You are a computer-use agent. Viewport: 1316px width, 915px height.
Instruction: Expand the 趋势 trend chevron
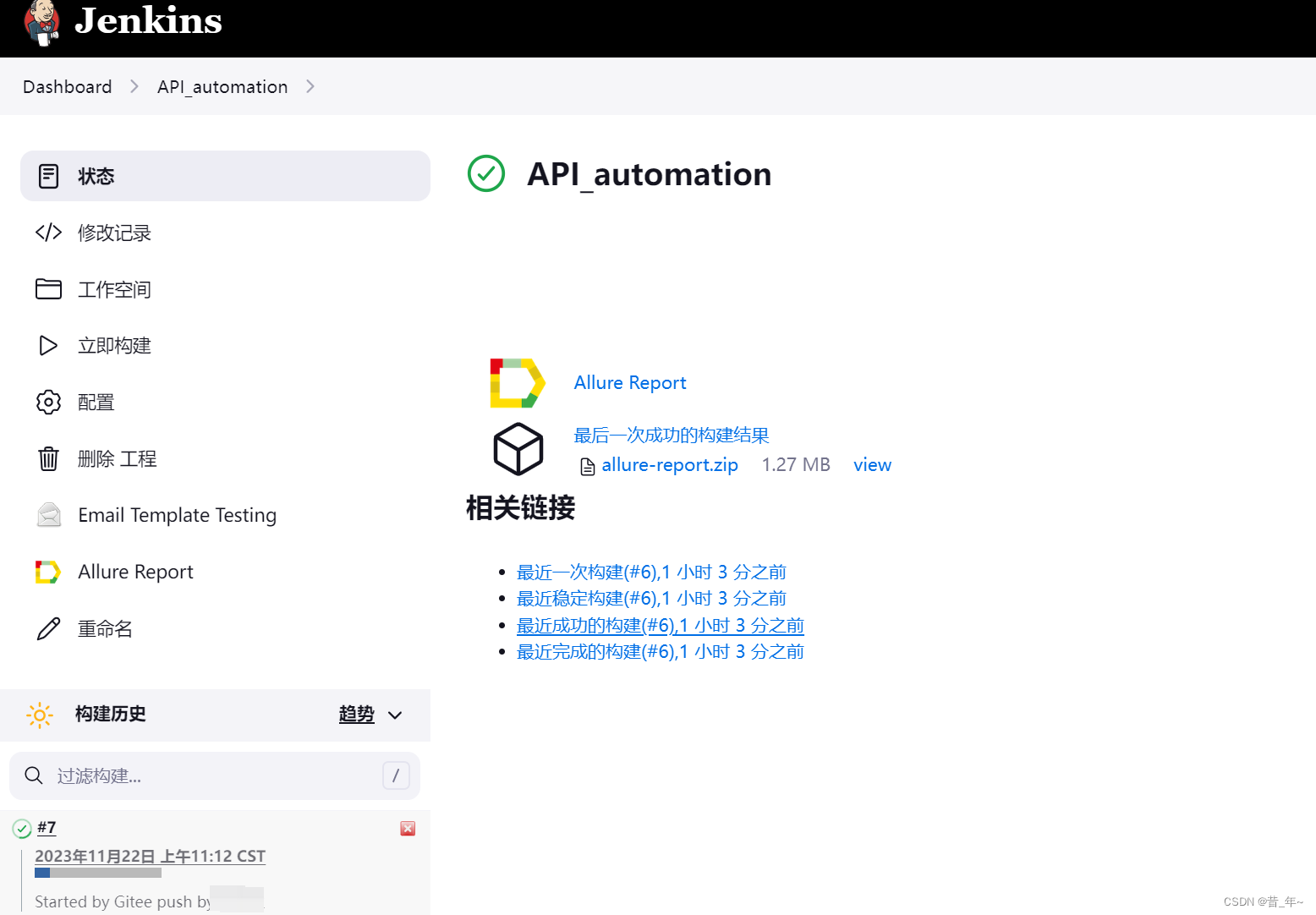(x=395, y=715)
